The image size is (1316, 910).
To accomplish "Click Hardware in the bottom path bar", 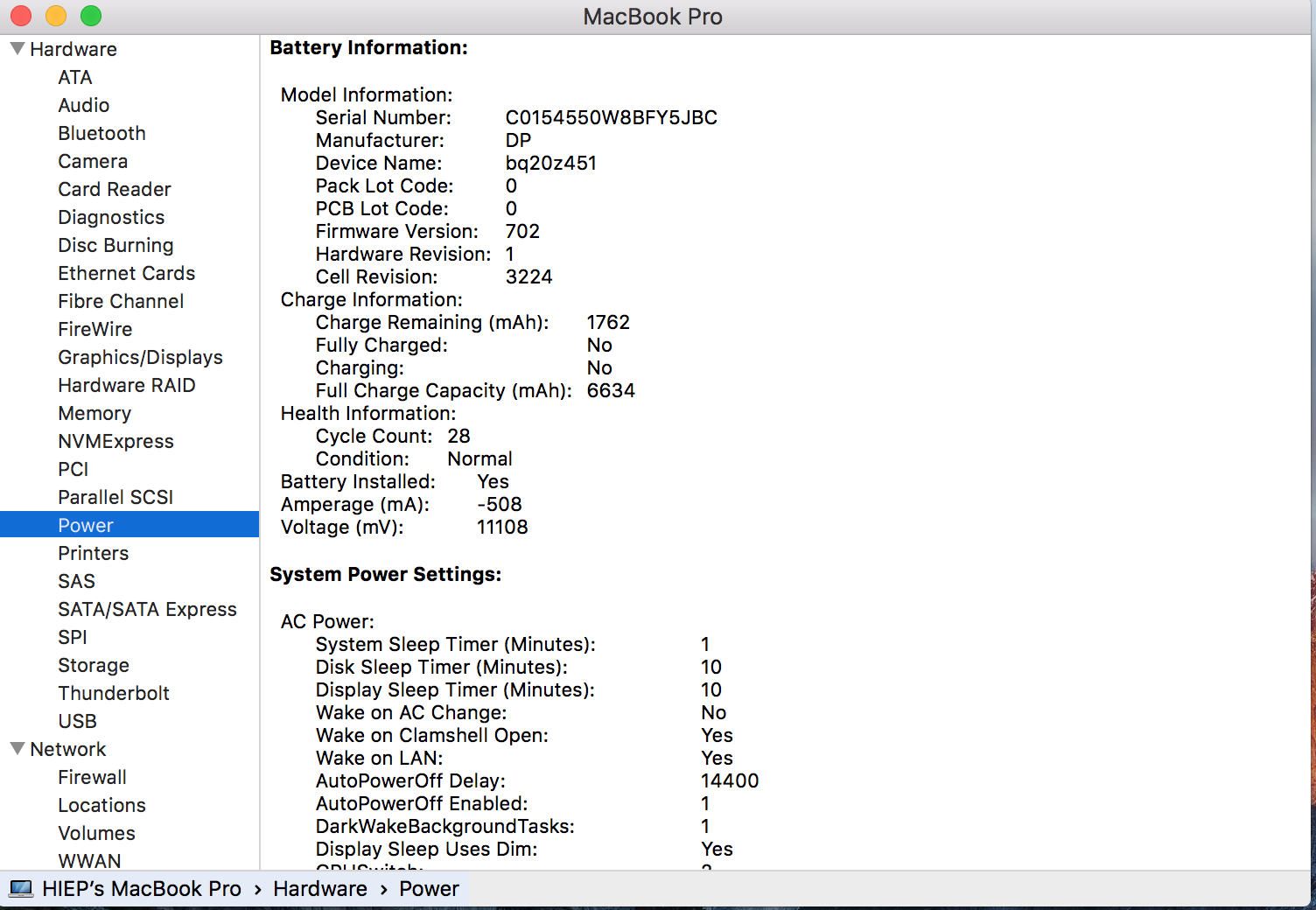I will [320, 889].
